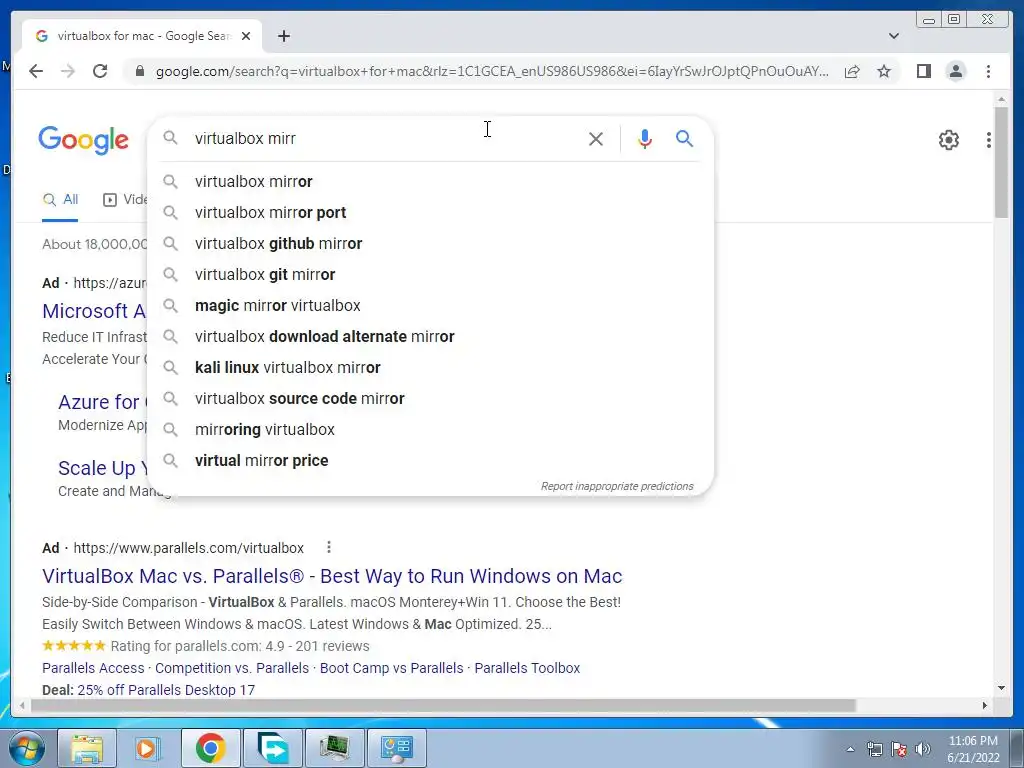Click the horizontal scrollbar left arrow

point(22,705)
